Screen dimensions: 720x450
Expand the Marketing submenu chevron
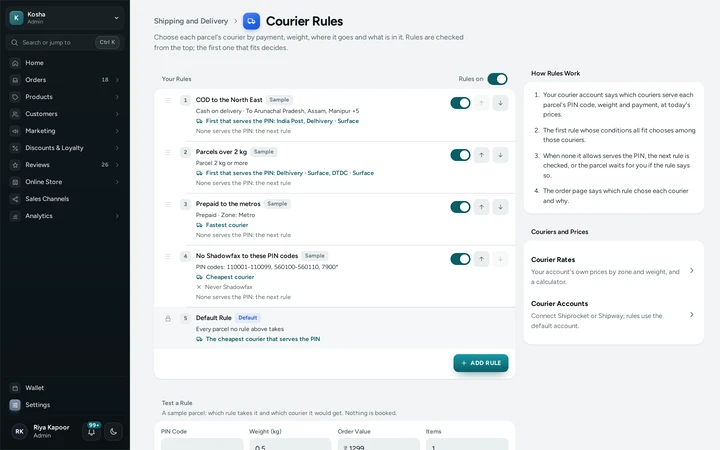[x=117, y=131]
